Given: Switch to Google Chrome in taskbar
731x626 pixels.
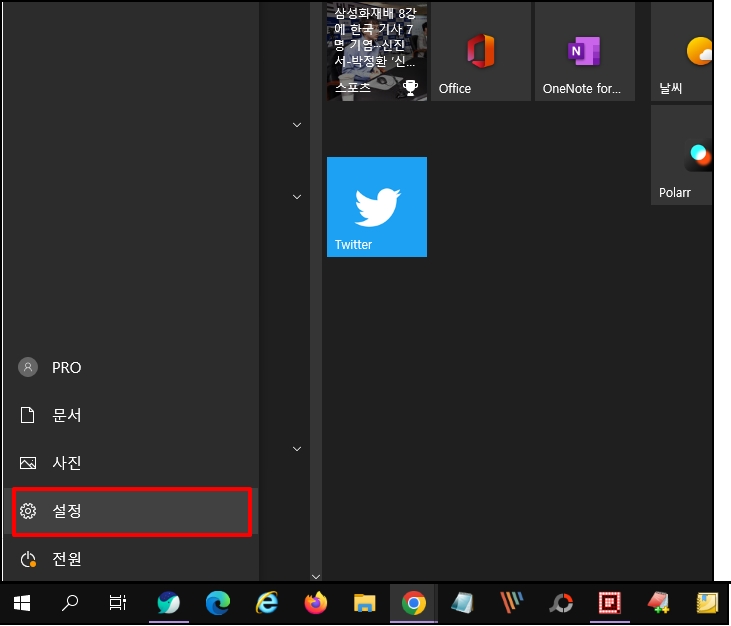Looking at the screenshot, I should pos(414,603).
